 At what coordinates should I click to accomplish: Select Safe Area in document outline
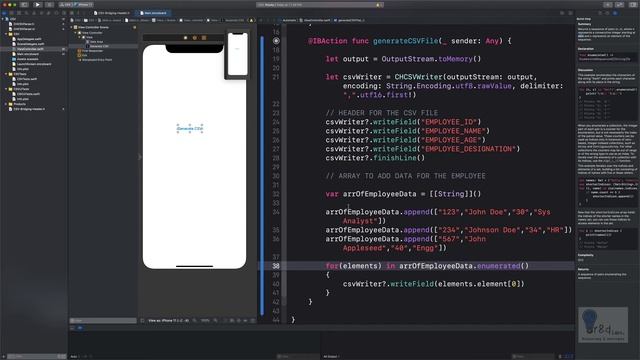tap(96, 42)
